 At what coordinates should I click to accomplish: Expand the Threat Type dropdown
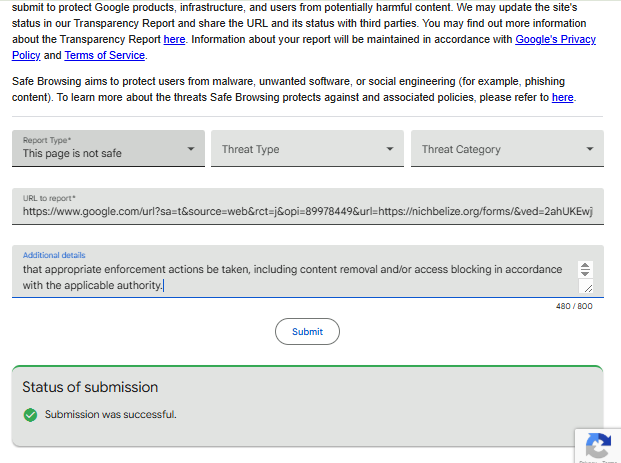[307, 149]
